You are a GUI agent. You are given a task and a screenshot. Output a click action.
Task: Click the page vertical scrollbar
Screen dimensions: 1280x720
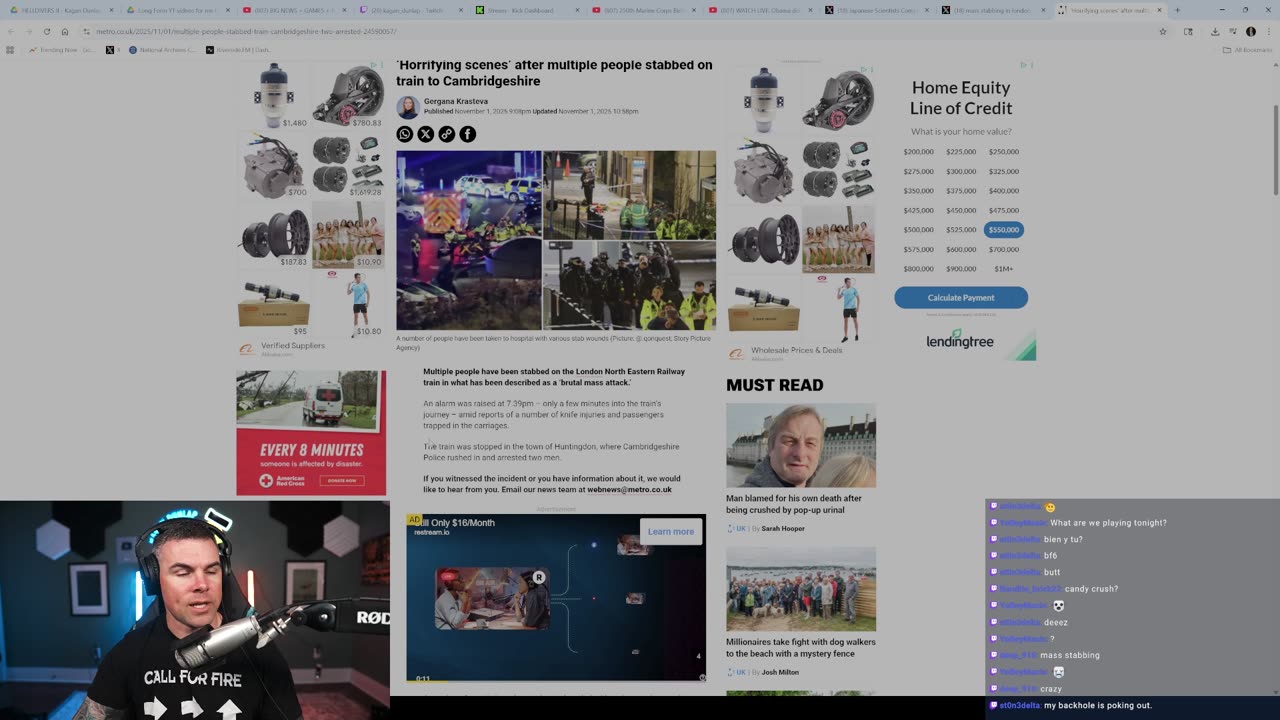point(1275,150)
